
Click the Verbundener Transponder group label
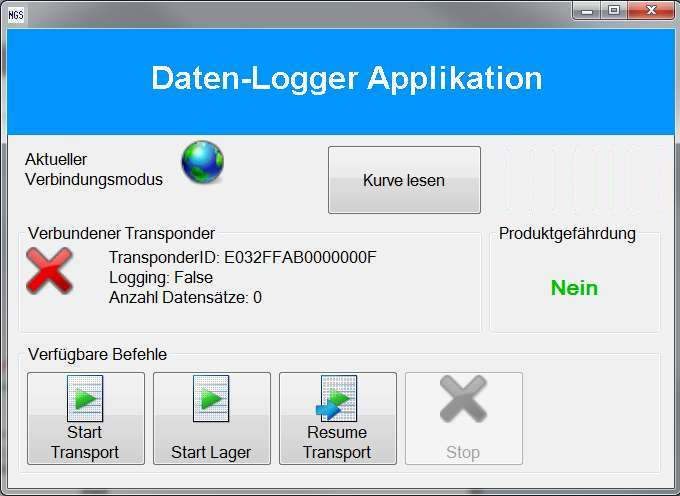[121, 233]
